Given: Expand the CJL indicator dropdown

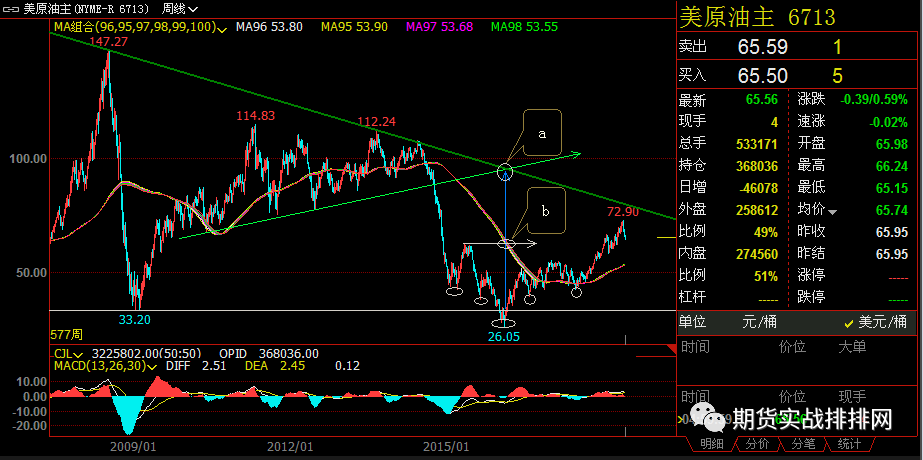Looking at the screenshot, I should tap(79, 354).
